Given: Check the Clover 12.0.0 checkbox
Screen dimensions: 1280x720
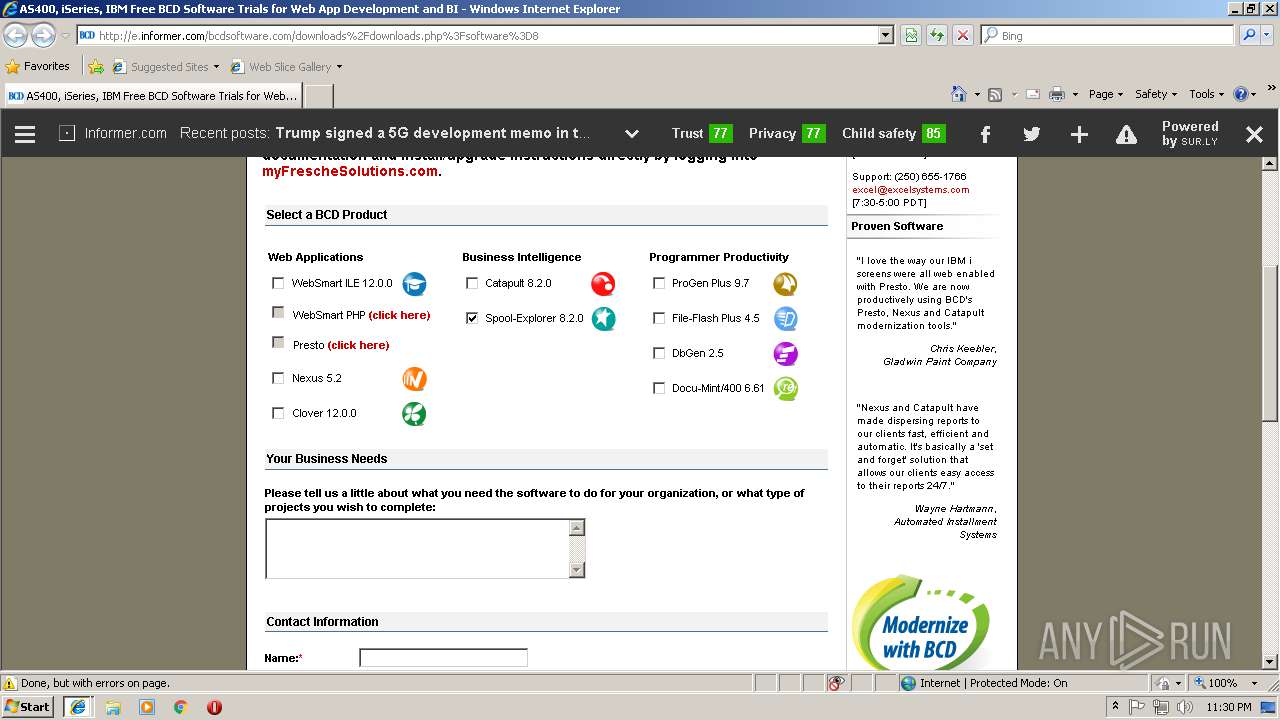Looking at the screenshot, I should point(278,413).
